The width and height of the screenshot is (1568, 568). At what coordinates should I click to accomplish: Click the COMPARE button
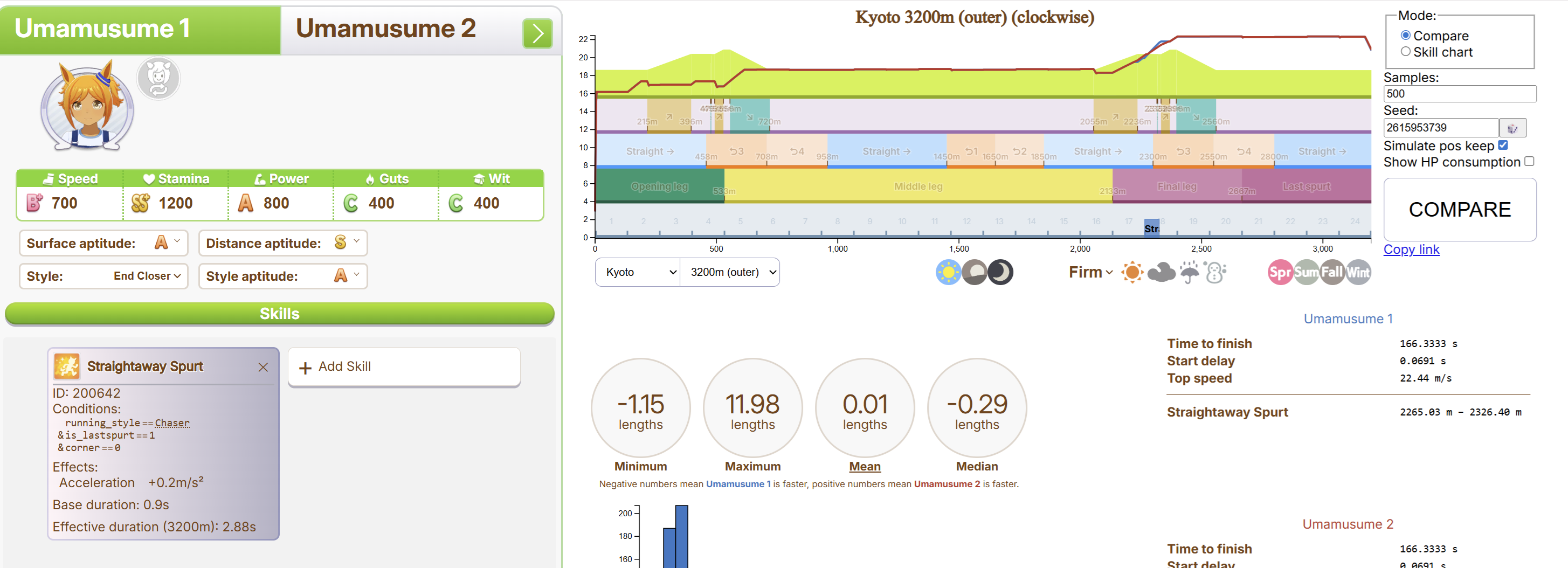pyautogui.click(x=1460, y=210)
